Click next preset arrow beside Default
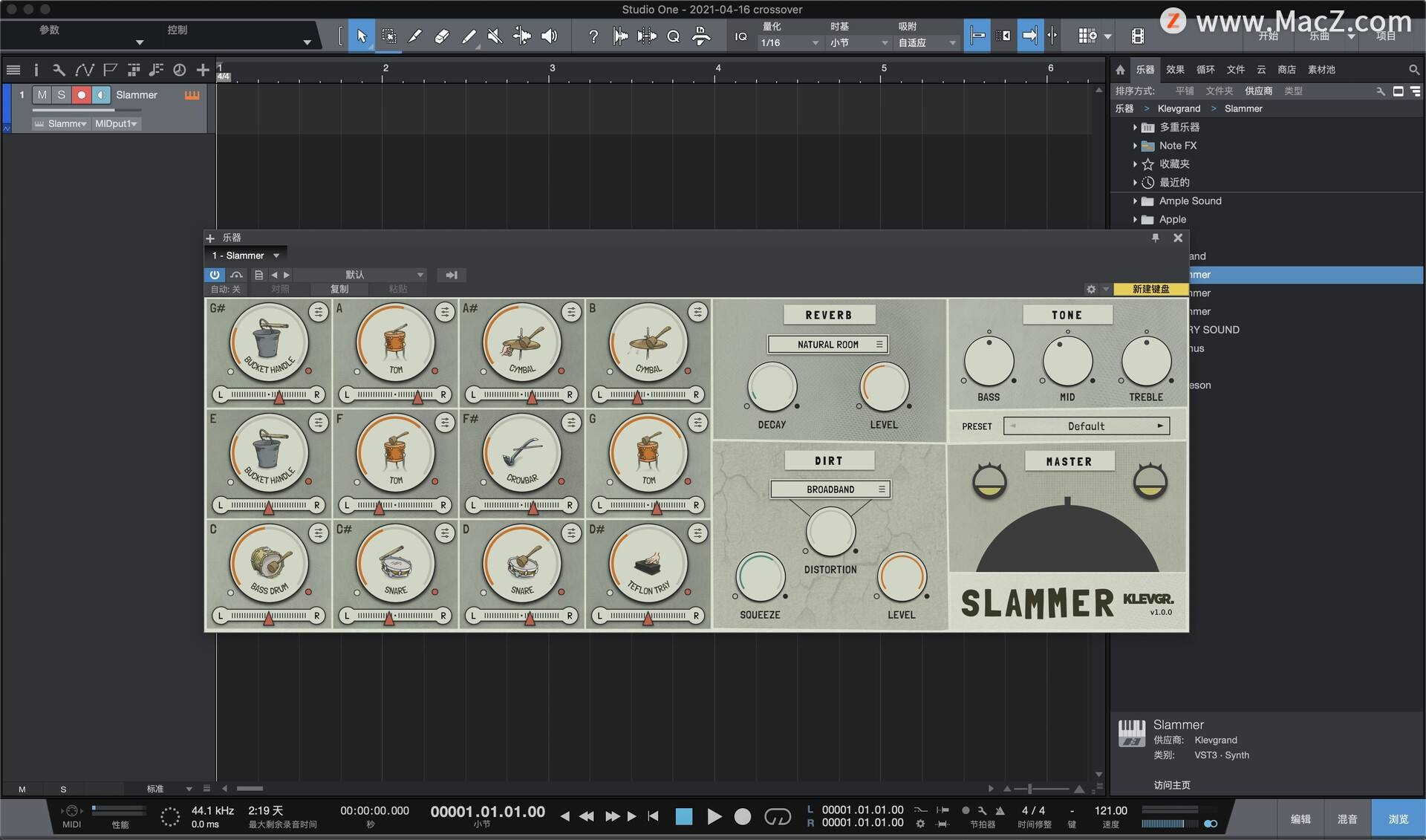Image resolution: width=1426 pixels, height=840 pixels. [1160, 426]
